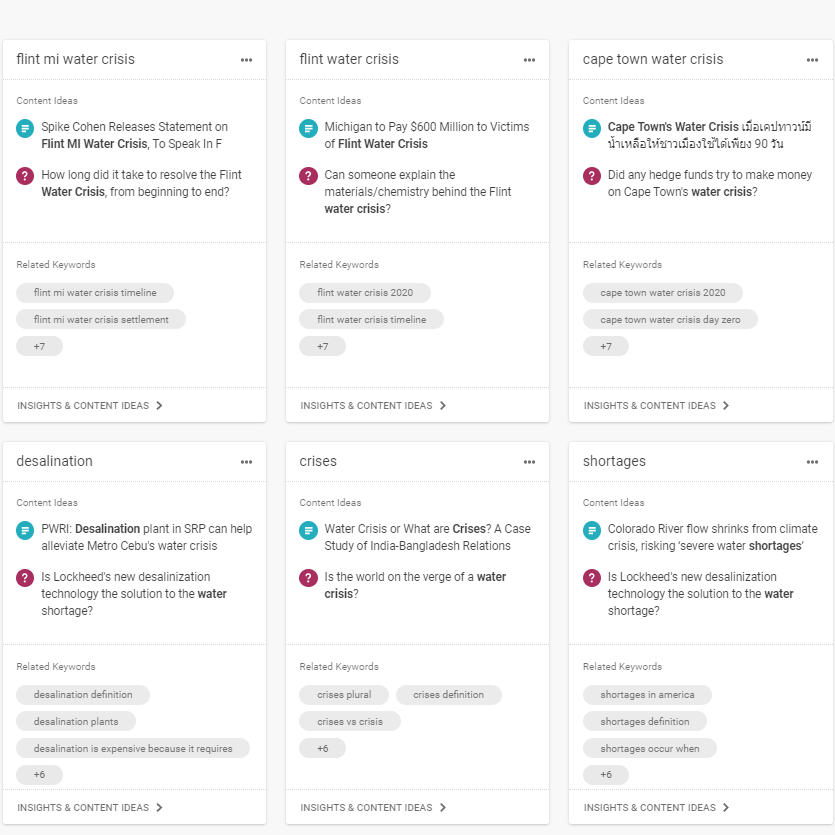Screen dimensions: 835x835
Task: Open three-dot menu on shortages card
Action: pyautogui.click(x=812, y=462)
